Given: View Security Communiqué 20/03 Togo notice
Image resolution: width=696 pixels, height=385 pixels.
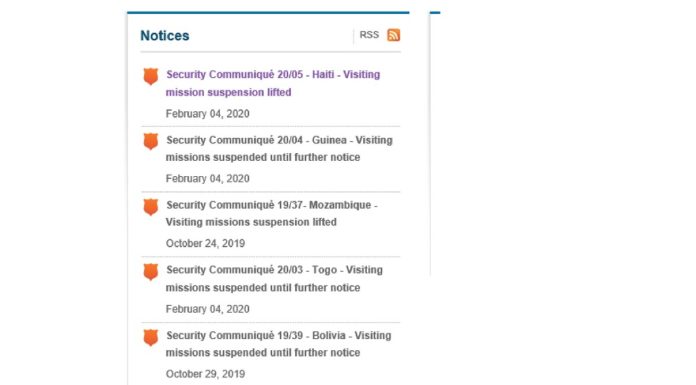Looking at the screenshot, I should tap(274, 278).
